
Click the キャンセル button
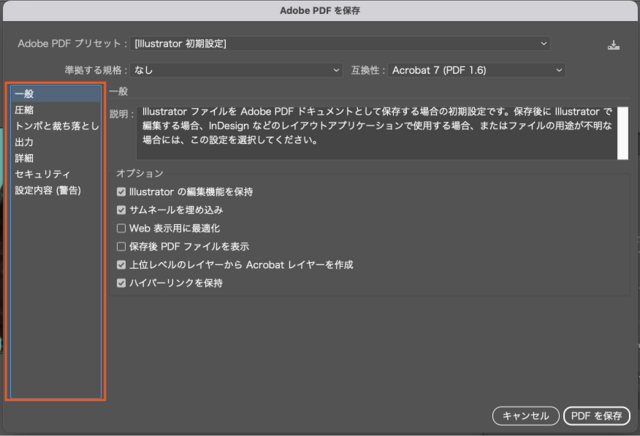coord(526,416)
